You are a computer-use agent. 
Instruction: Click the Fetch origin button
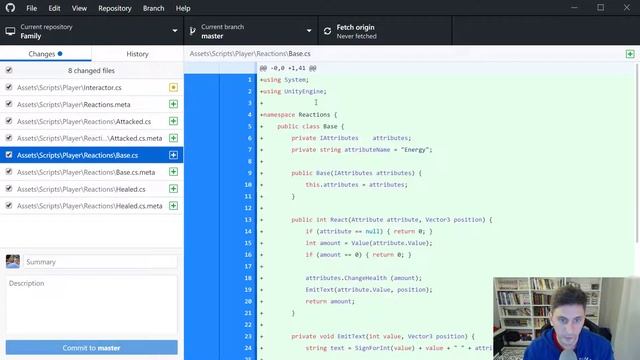385,31
